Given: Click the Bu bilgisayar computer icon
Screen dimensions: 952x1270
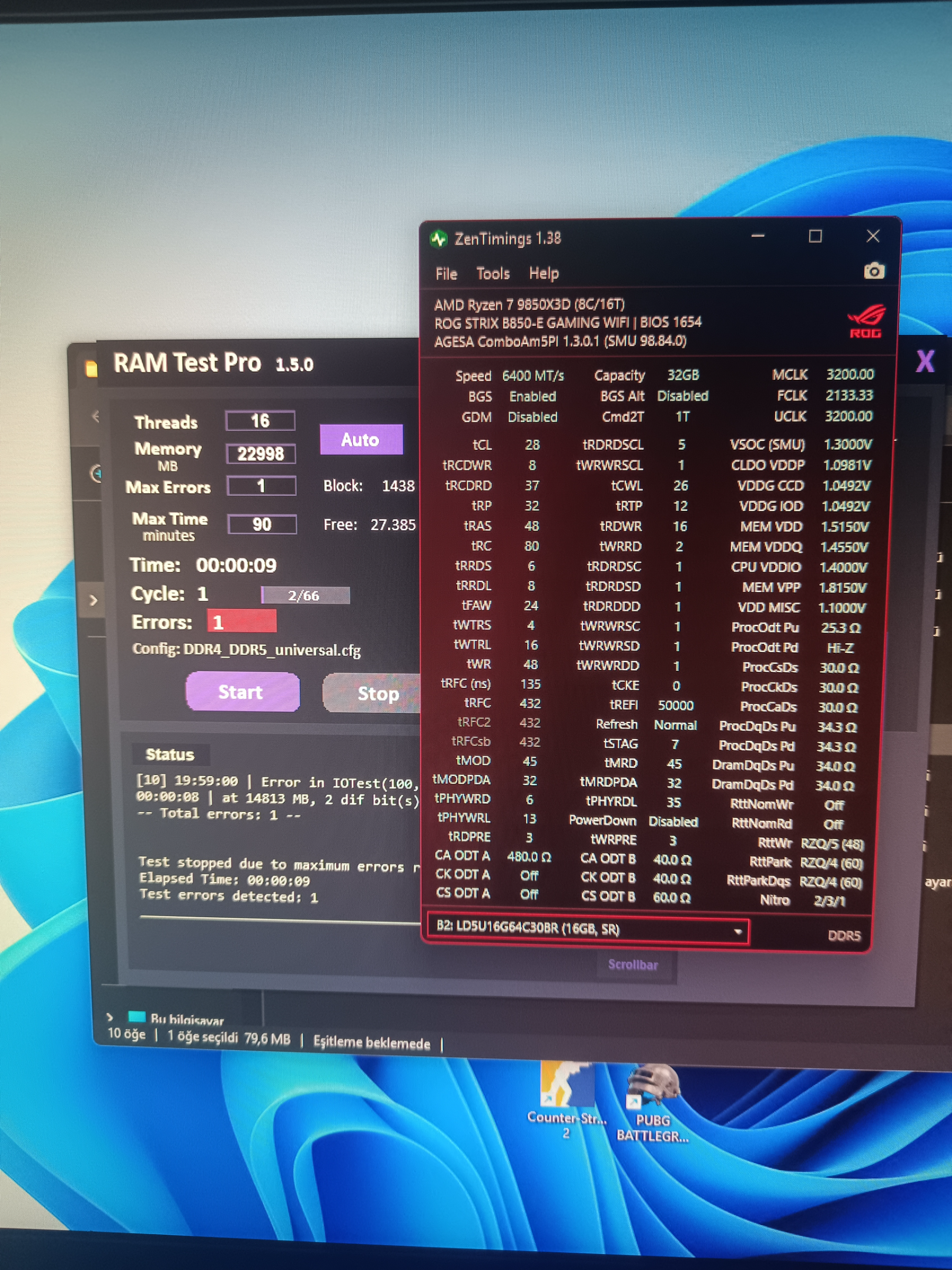Looking at the screenshot, I should coord(137,1017).
